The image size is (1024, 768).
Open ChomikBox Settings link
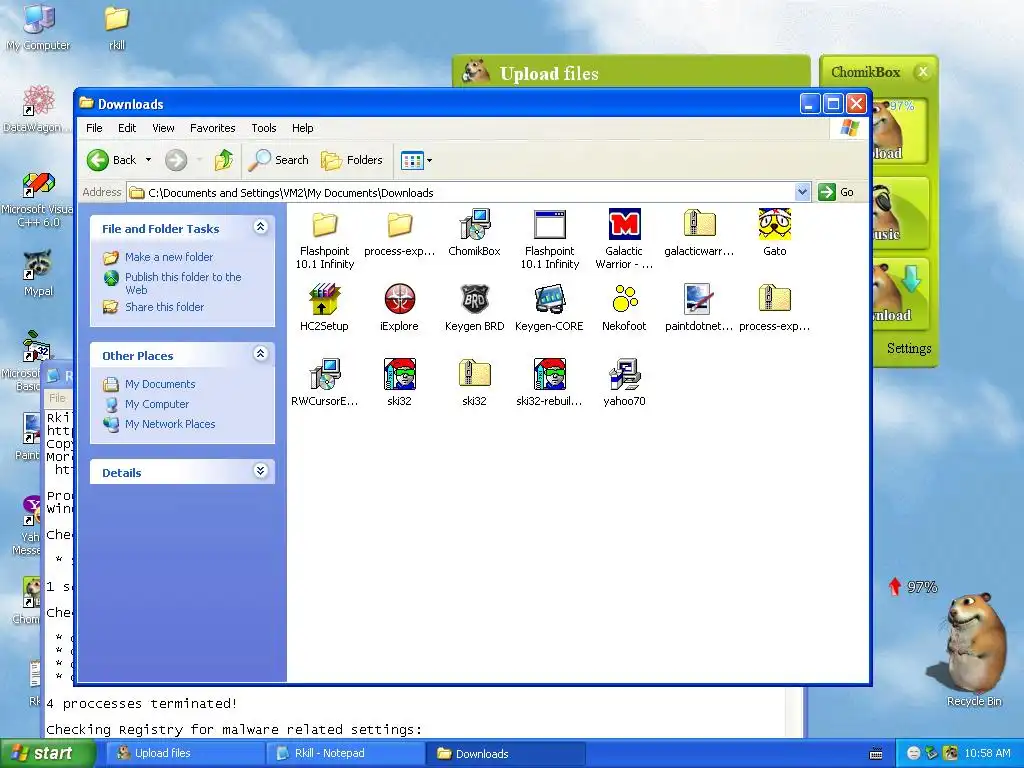tap(908, 348)
